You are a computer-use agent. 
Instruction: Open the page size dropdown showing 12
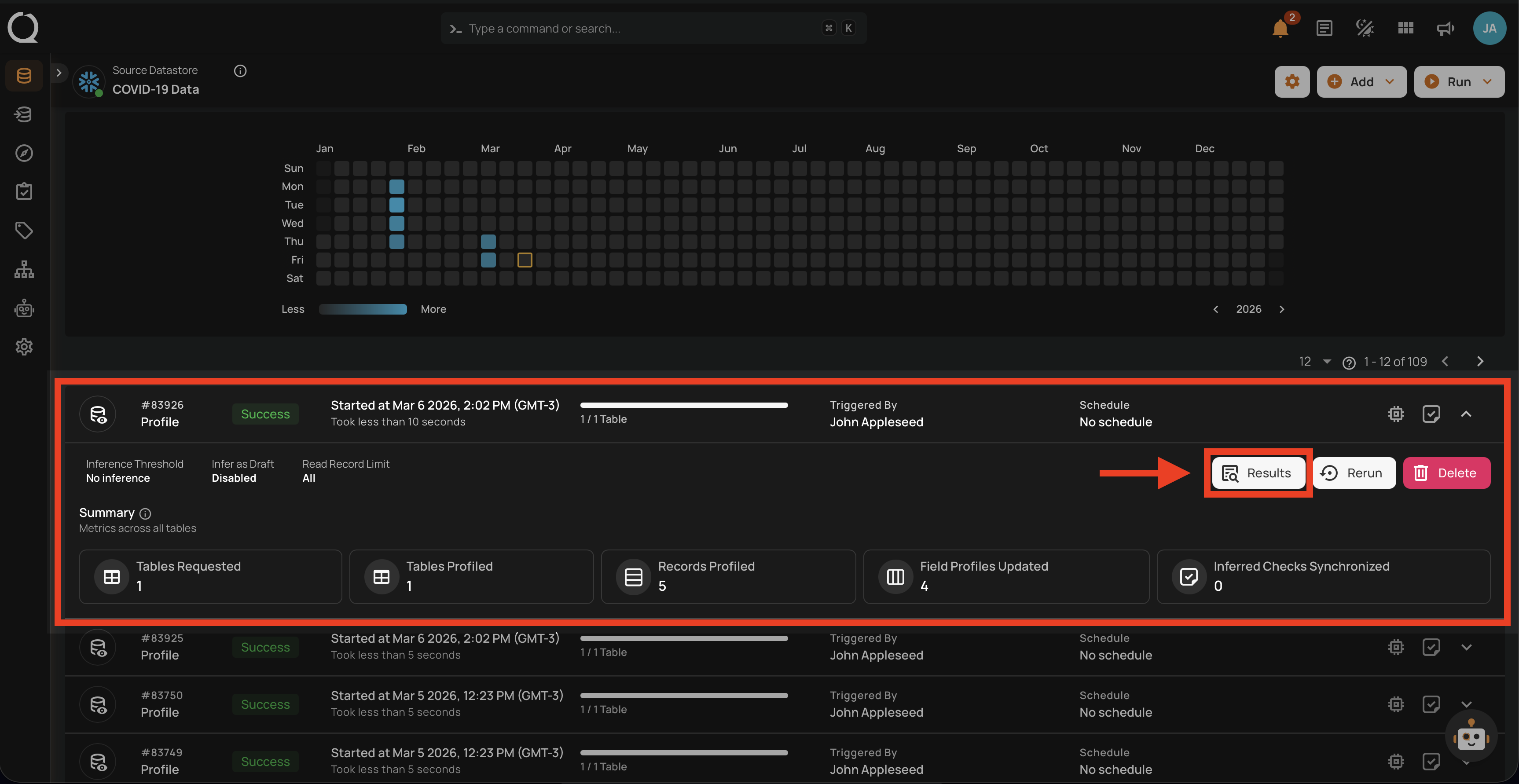(1313, 361)
